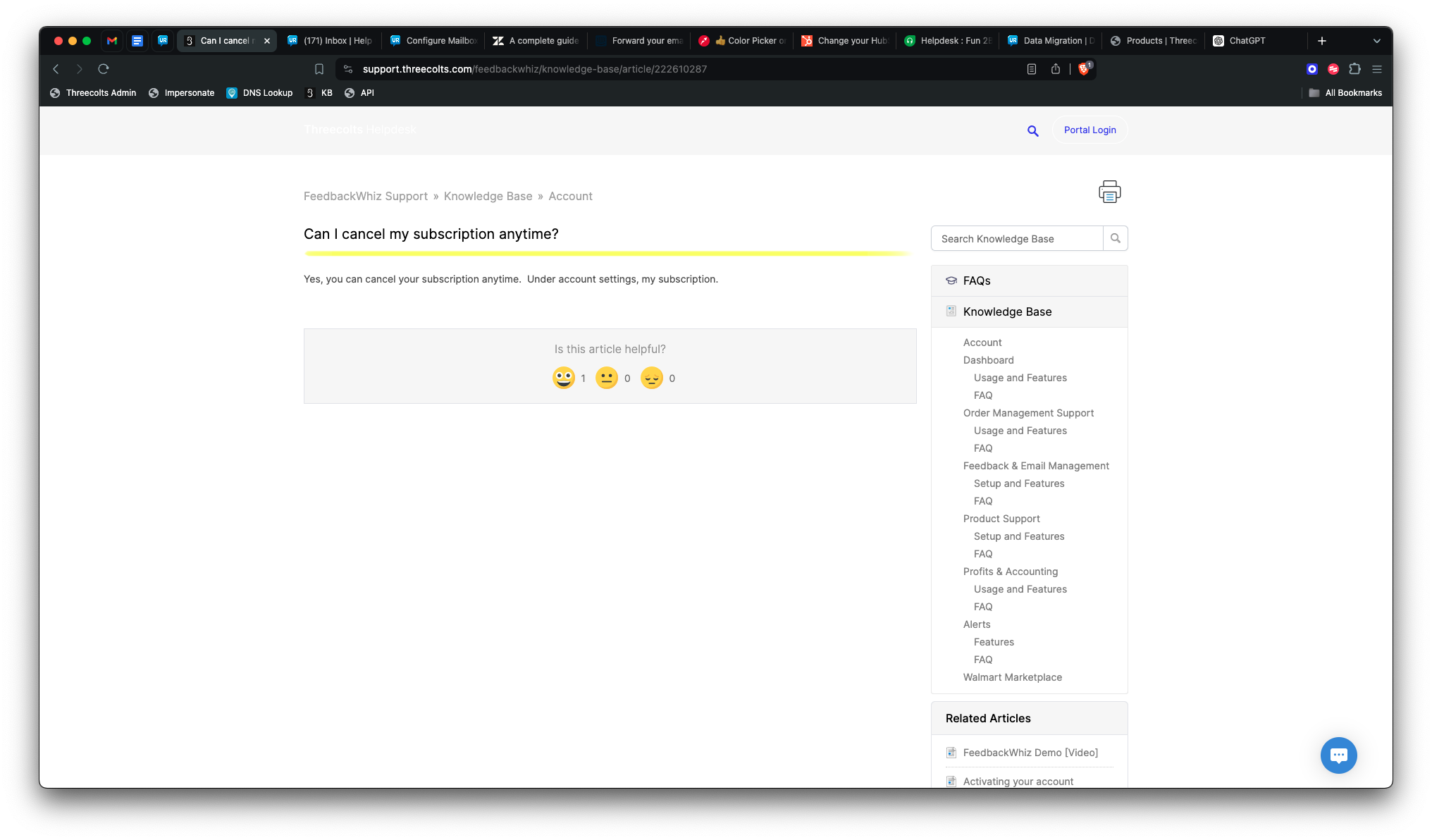Rate article with sad face
This screenshot has height=840, width=1432.
(x=652, y=378)
